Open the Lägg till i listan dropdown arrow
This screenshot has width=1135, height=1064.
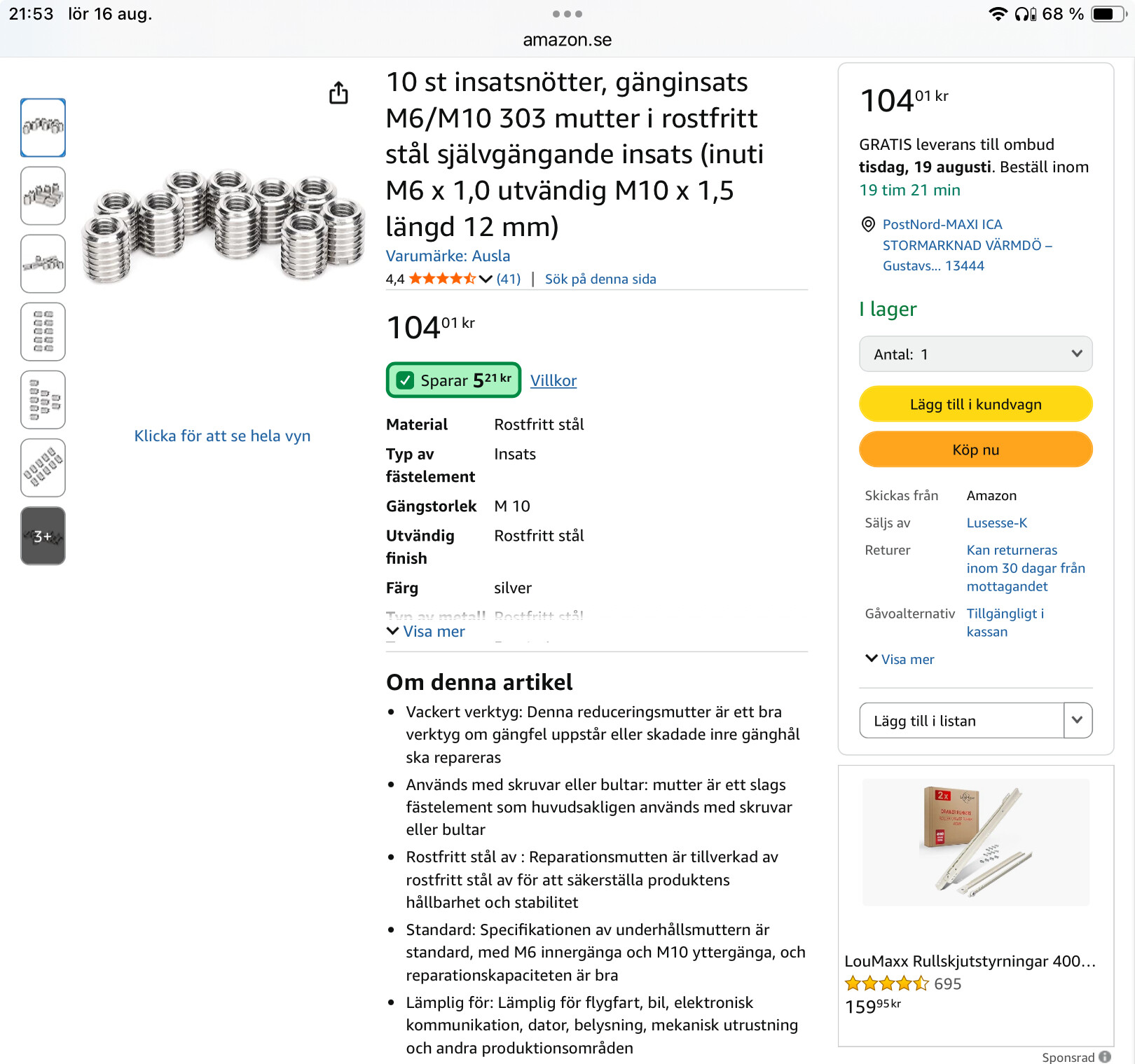coord(1078,720)
